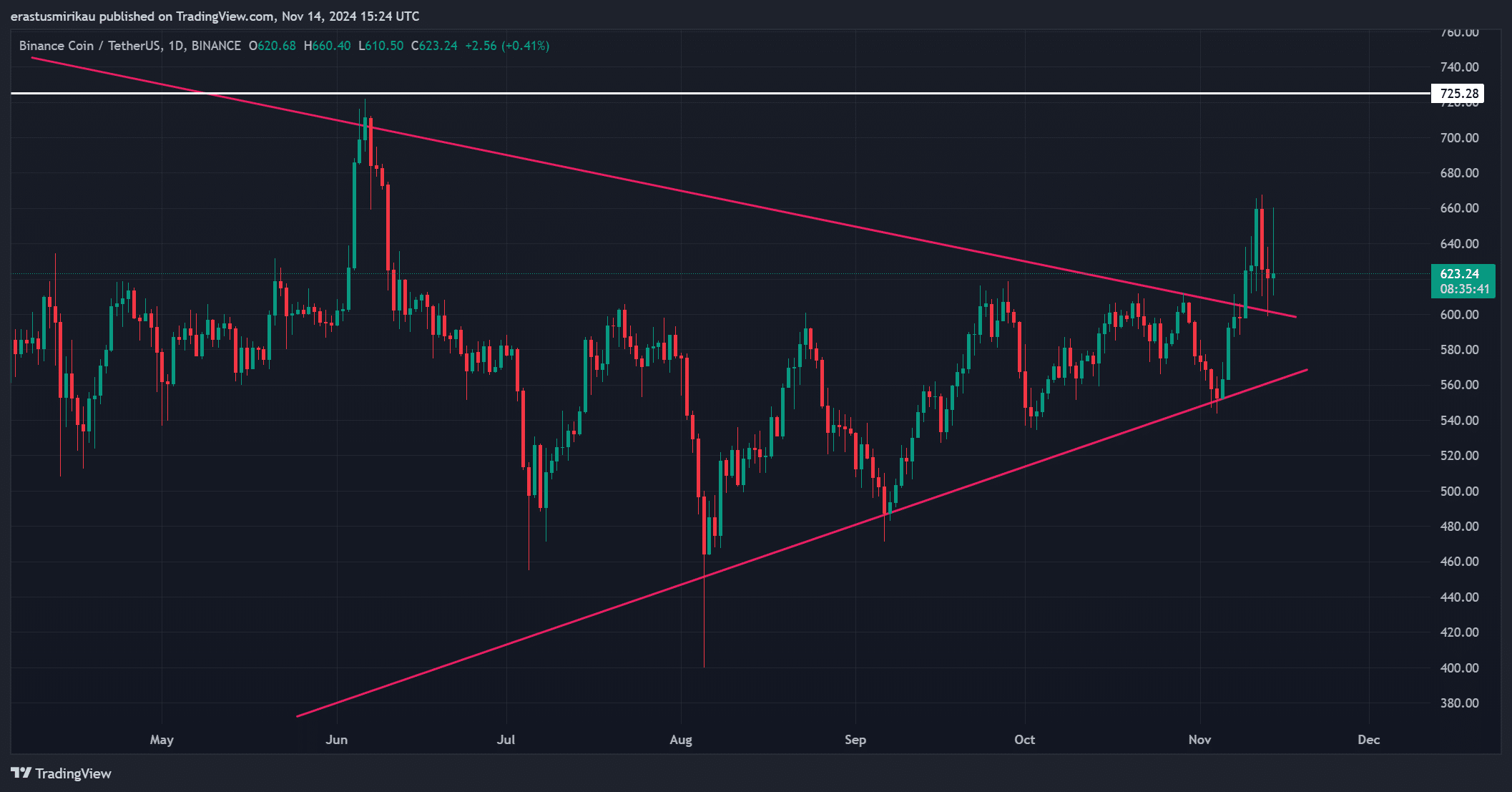Viewport: 1512px width, 792px height.
Task: Click the Dec label on time axis
Action: 1368,740
